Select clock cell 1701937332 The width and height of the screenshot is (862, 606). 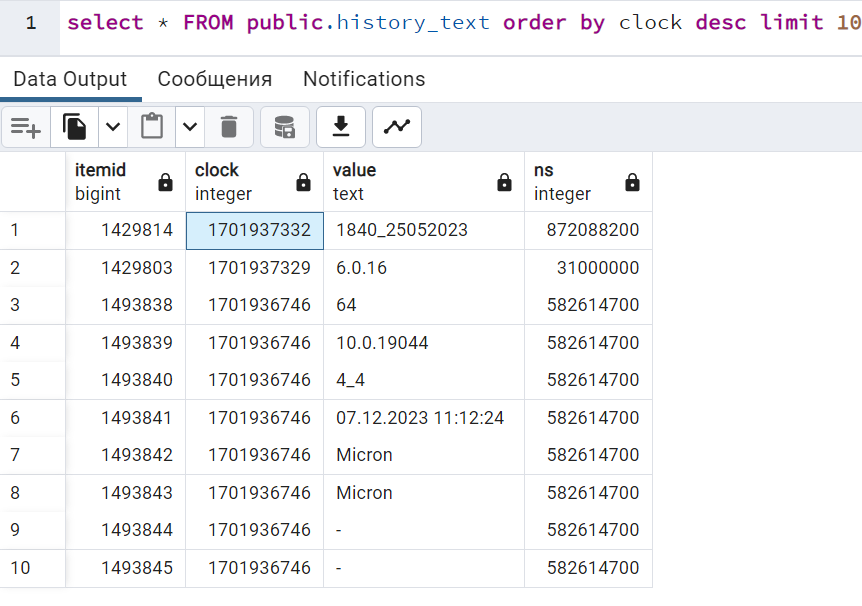point(255,230)
